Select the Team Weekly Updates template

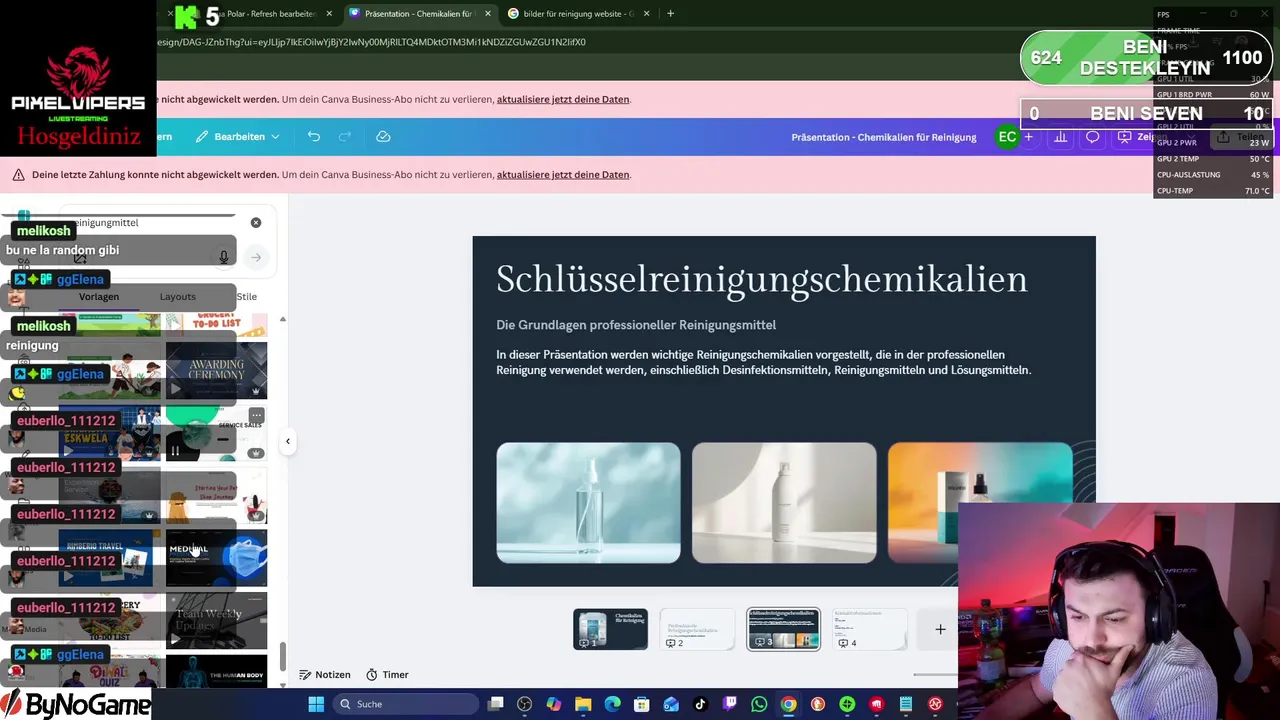216,620
